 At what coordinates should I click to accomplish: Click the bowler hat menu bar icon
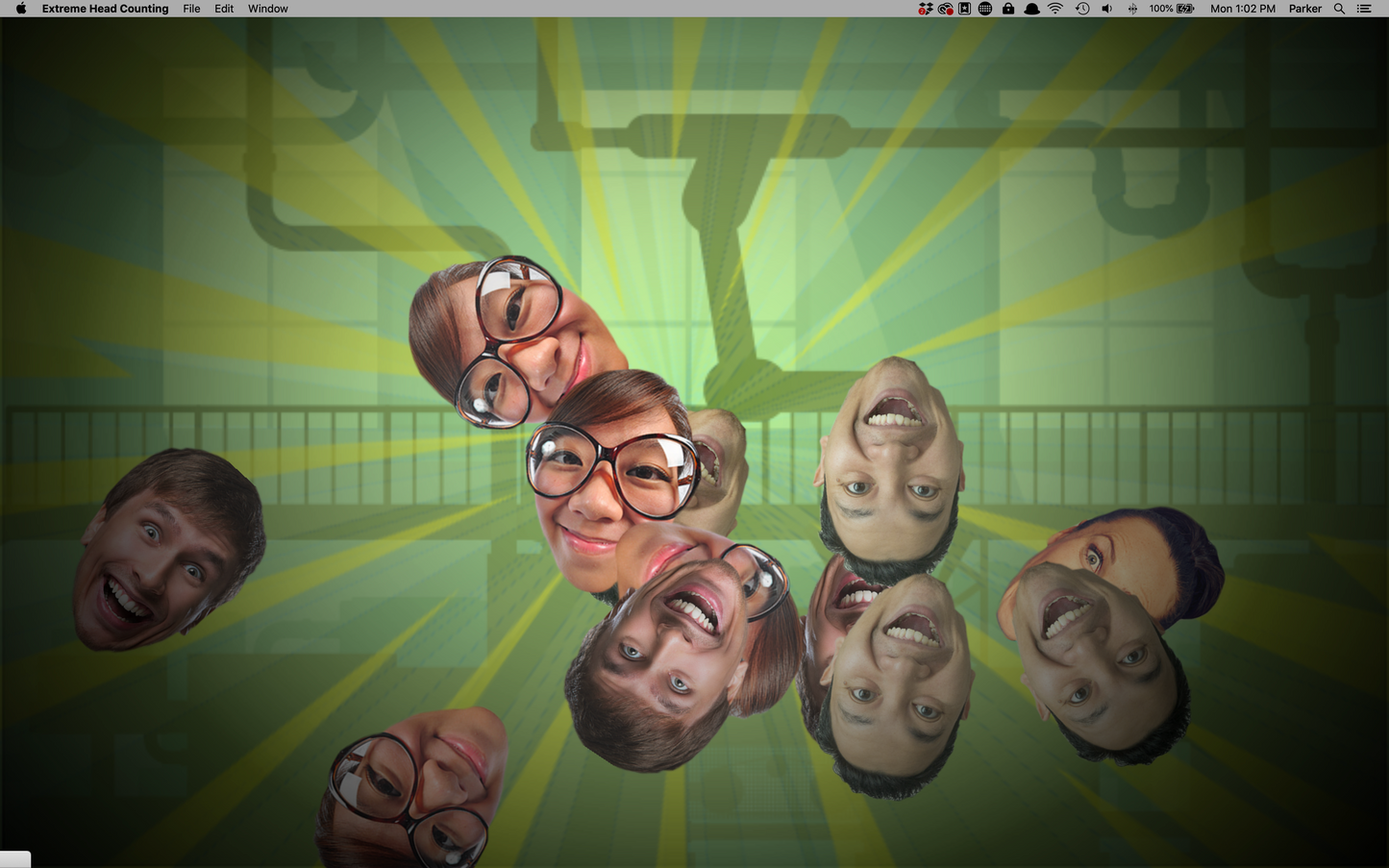1031,9
